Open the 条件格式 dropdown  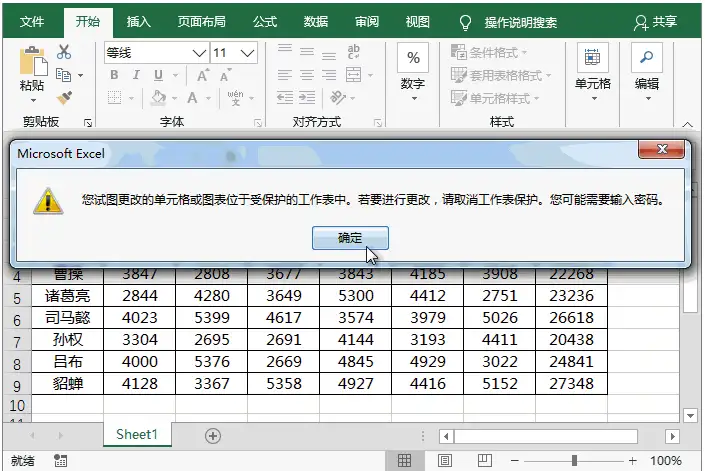(x=489, y=52)
